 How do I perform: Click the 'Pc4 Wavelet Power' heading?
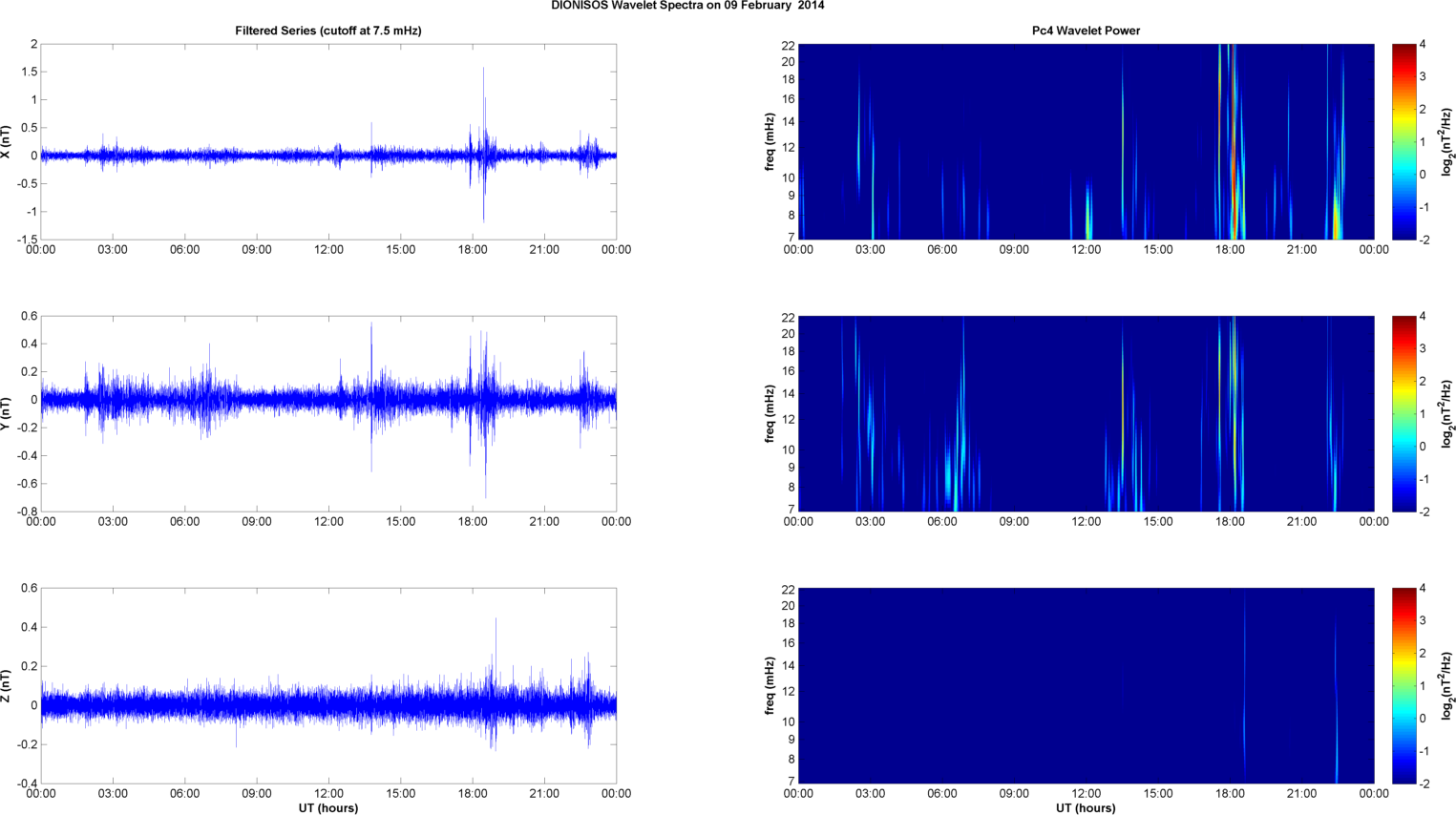1086,31
